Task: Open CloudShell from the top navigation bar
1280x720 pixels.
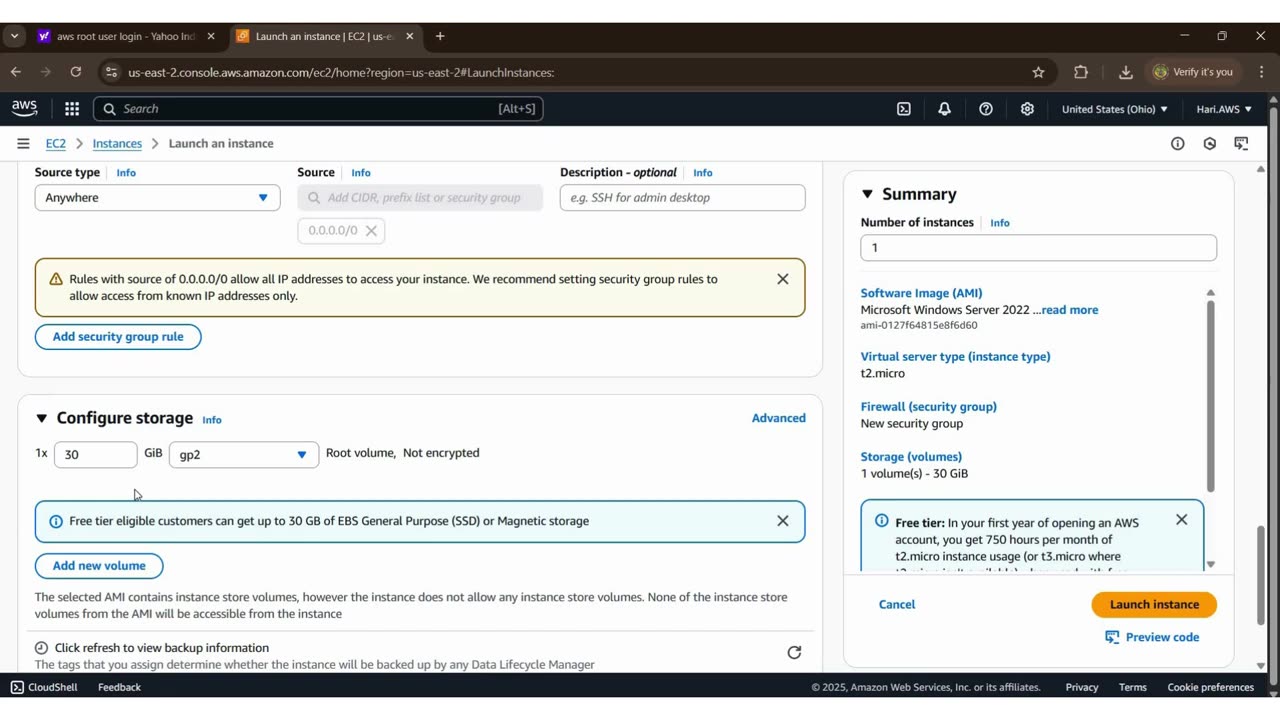Action: pyautogui.click(x=904, y=109)
